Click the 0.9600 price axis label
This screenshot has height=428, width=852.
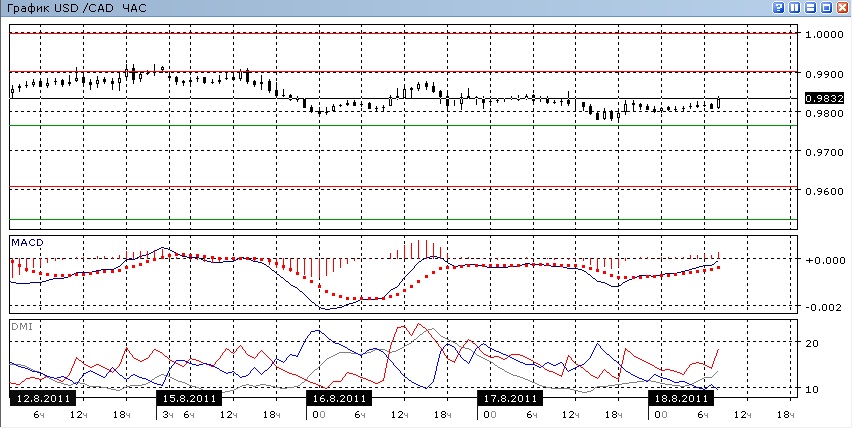[824, 192]
